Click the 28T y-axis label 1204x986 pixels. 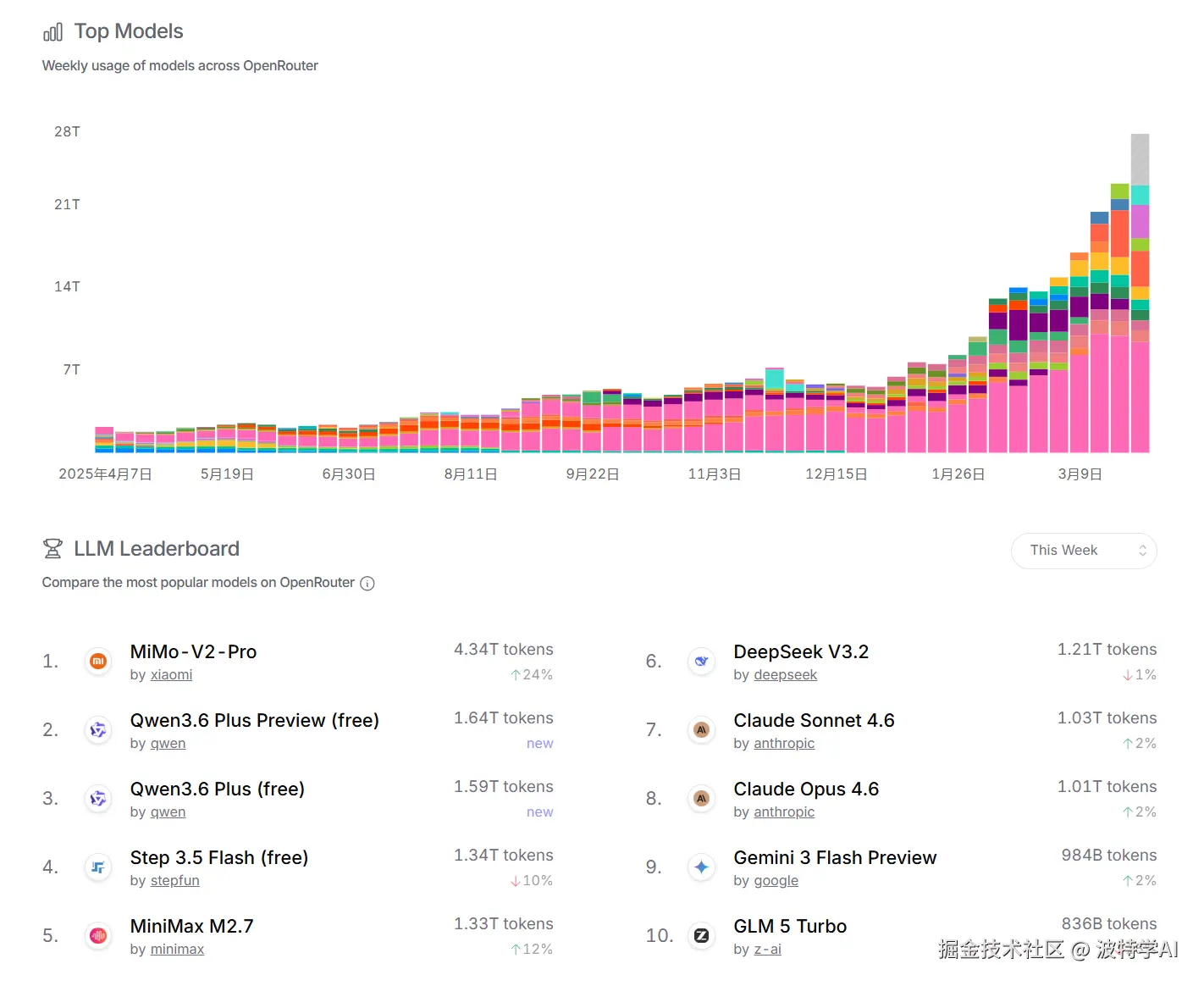coord(67,131)
